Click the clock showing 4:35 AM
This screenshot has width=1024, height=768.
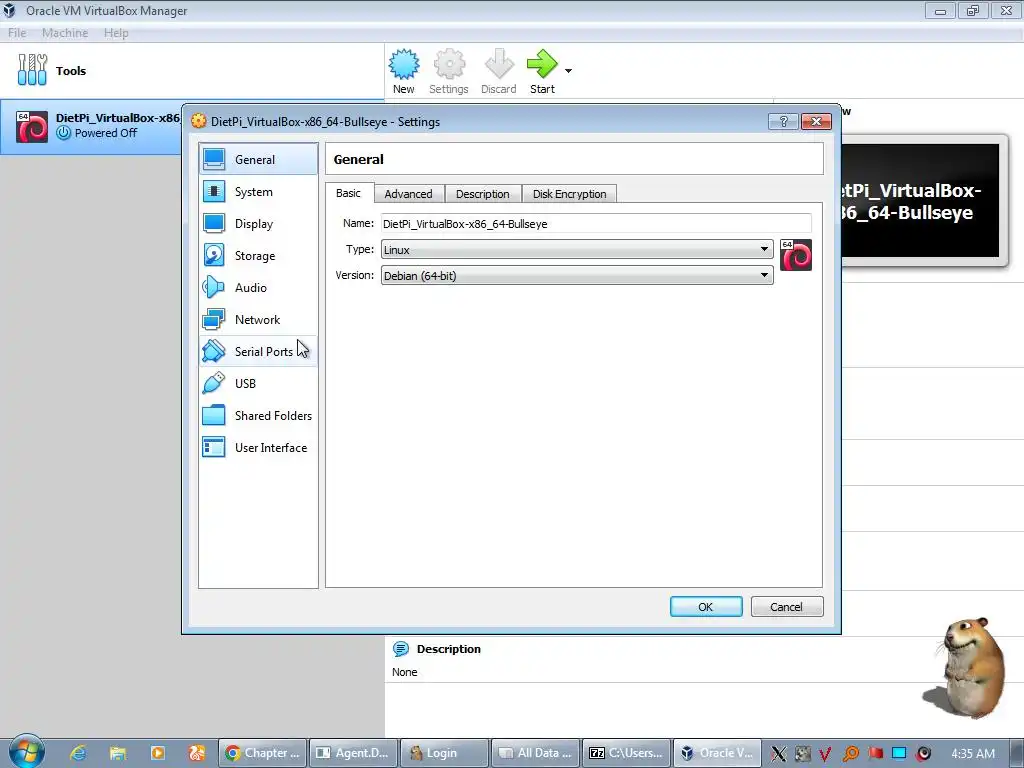[973, 754]
